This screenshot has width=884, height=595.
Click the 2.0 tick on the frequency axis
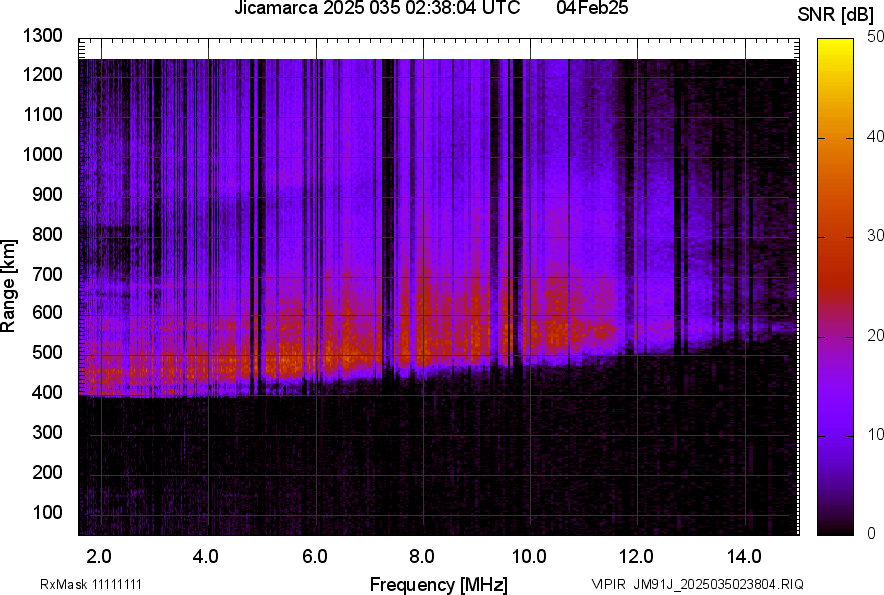point(99,556)
